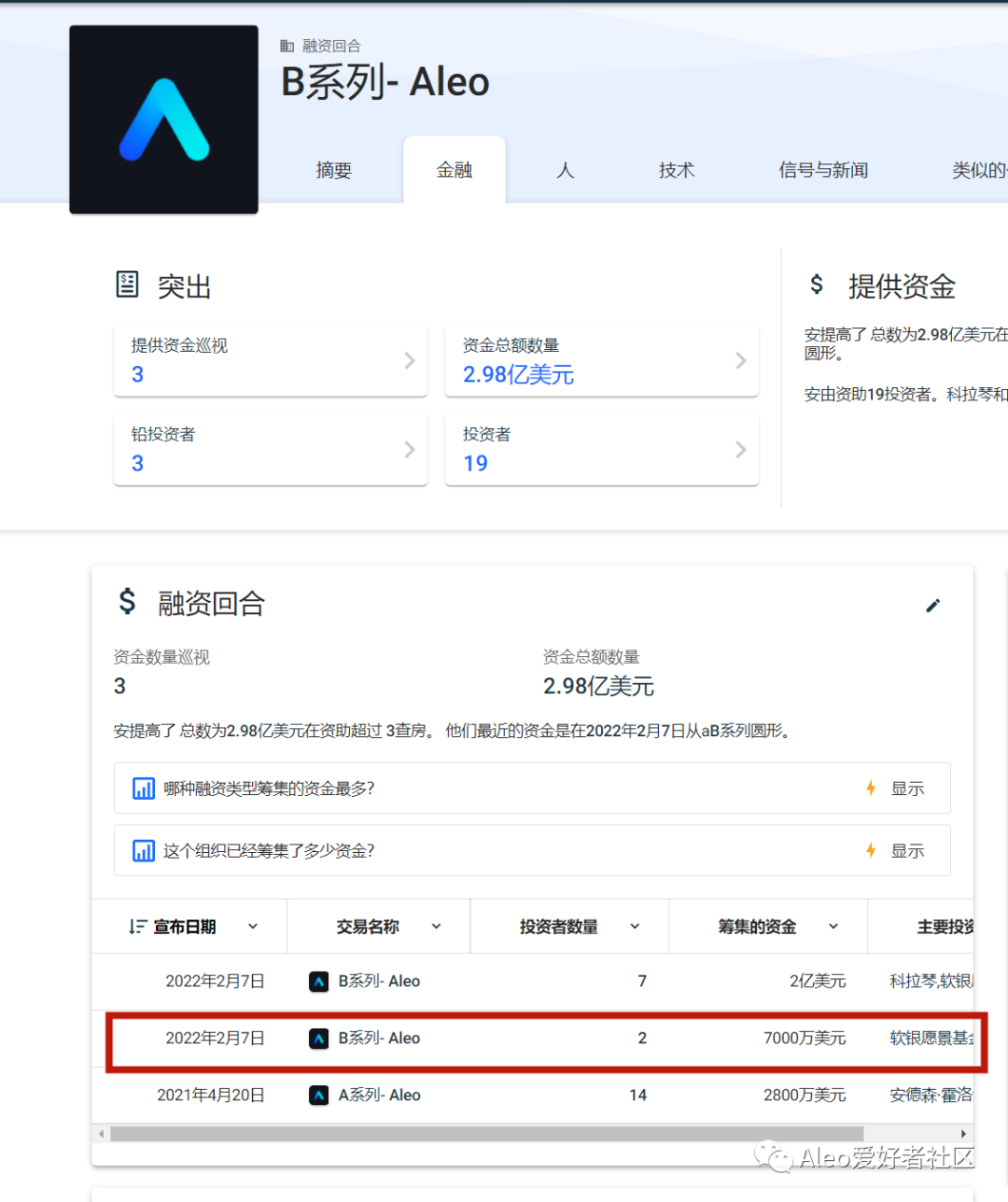Click the edit pencil icon for 融资回合

(x=933, y=606)
